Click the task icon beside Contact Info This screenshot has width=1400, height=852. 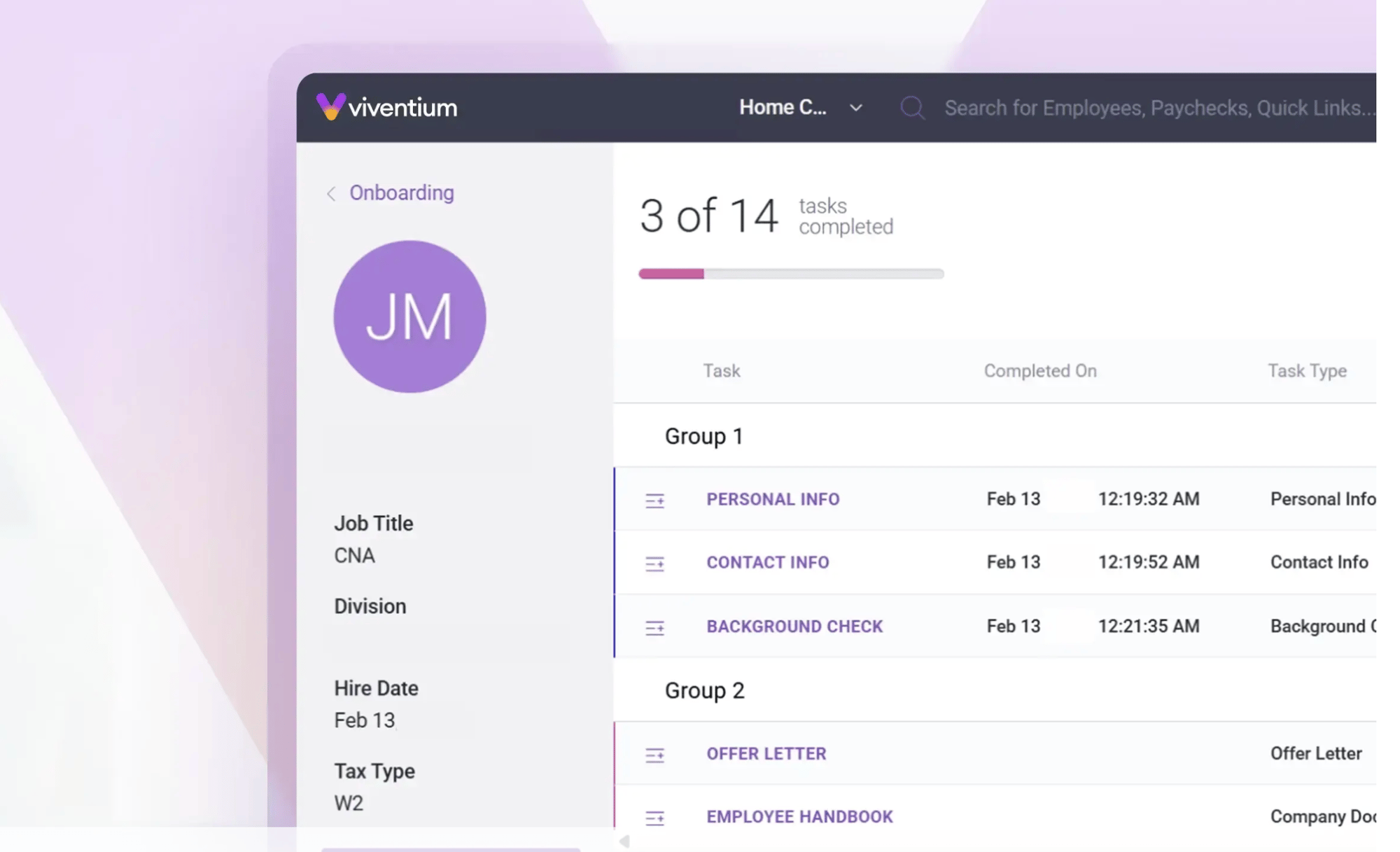655,563
